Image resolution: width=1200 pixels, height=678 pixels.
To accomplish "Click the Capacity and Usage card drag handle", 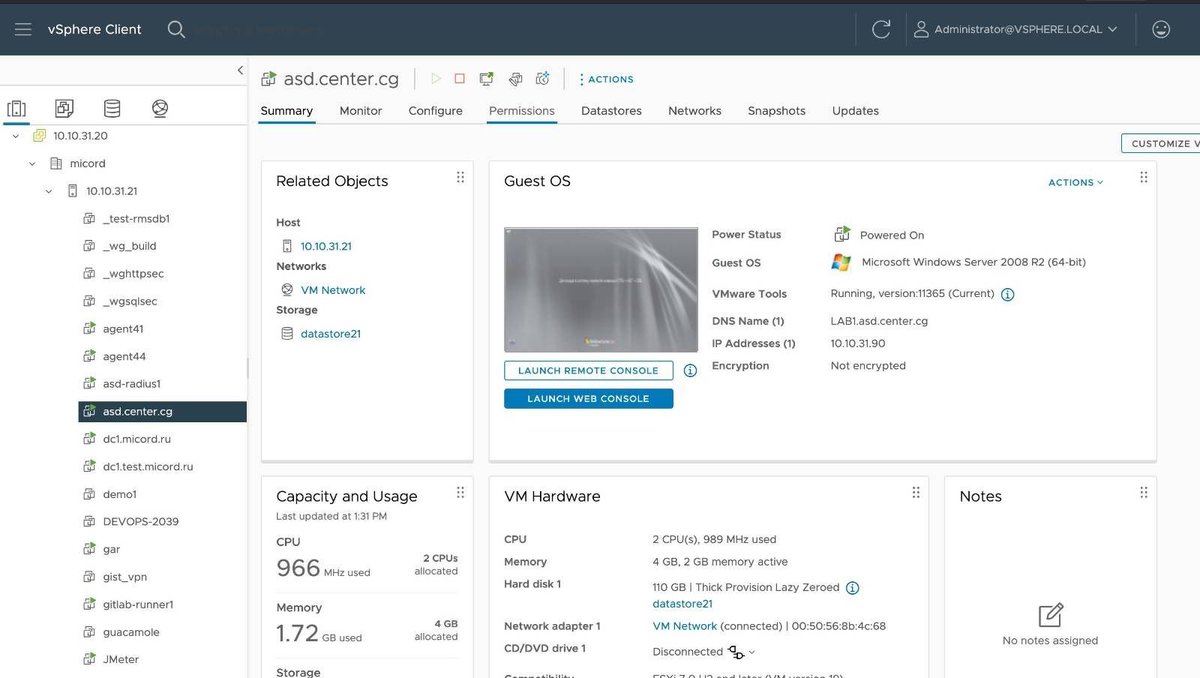I will 460,492.
